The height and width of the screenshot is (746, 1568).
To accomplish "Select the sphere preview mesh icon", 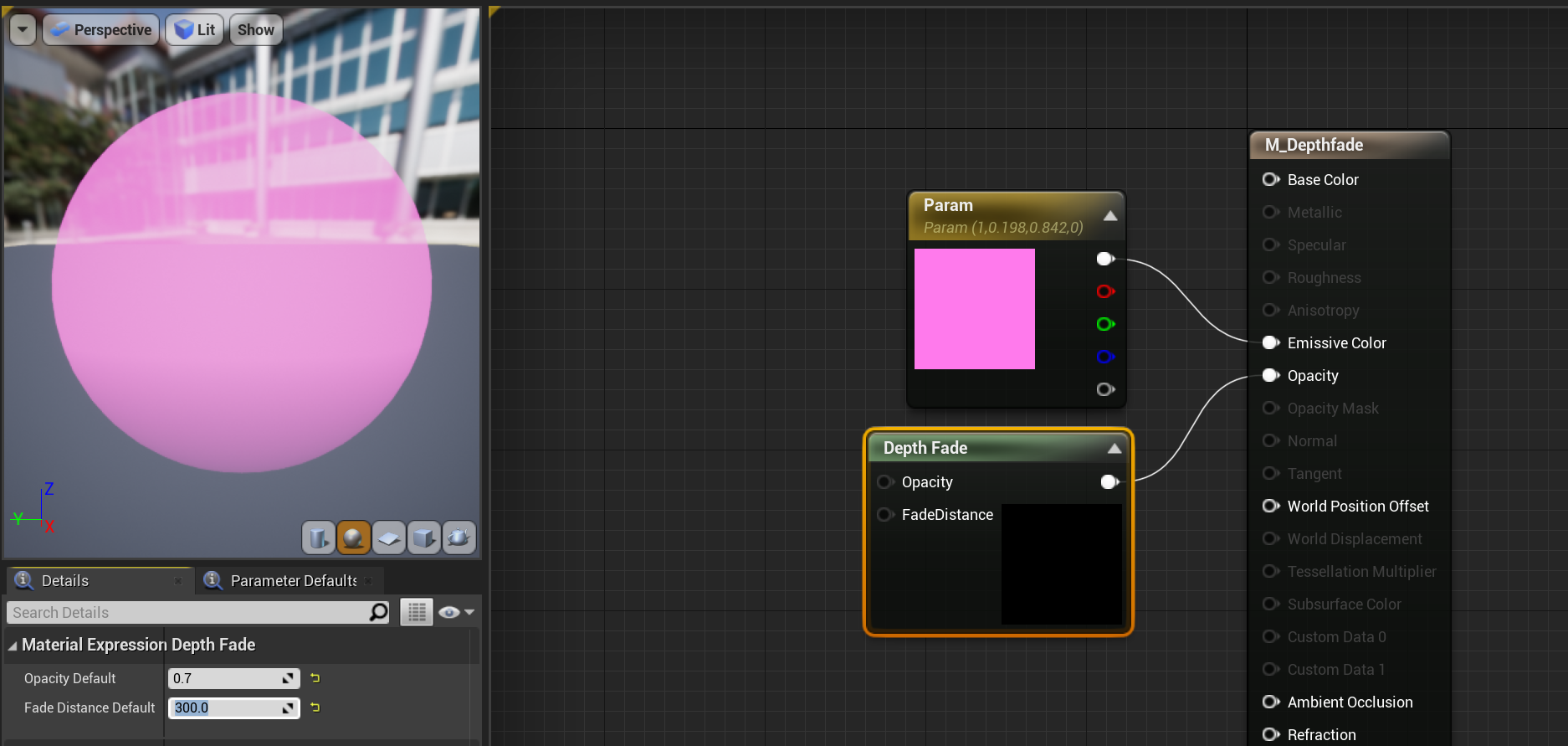I will point(354,538).
